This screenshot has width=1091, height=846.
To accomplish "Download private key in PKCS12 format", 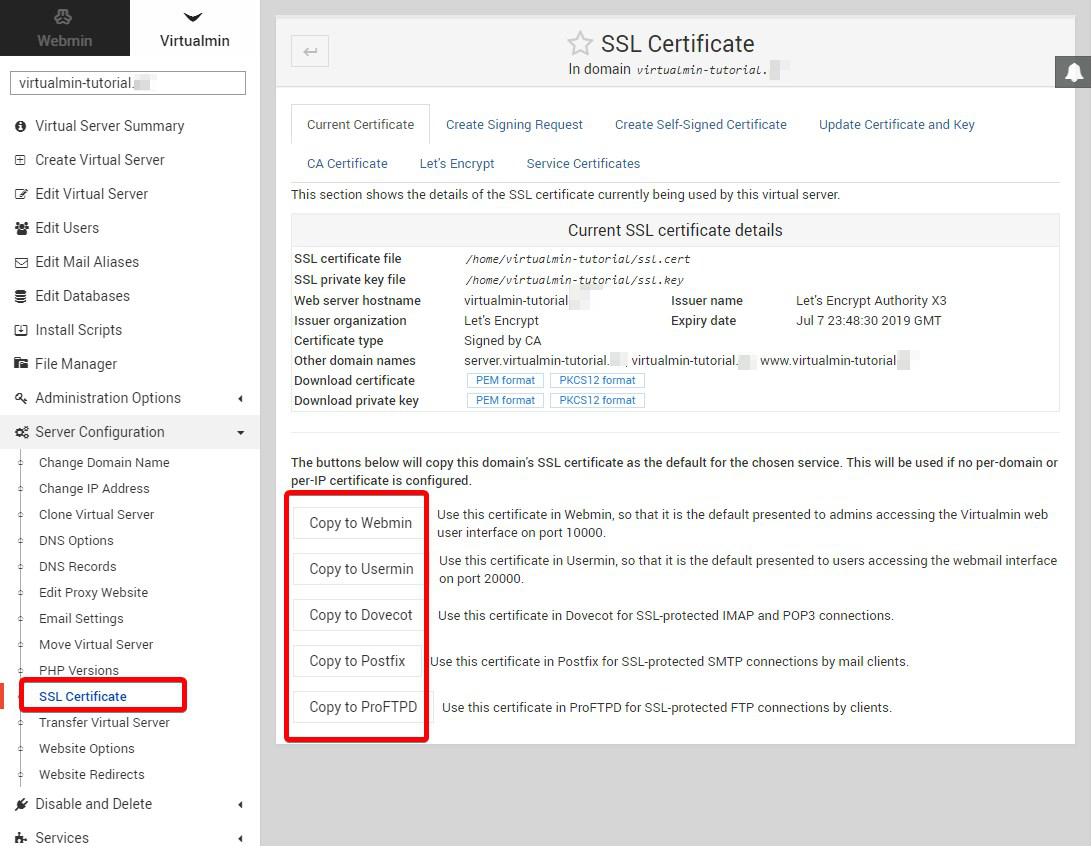I will point(597,401).
